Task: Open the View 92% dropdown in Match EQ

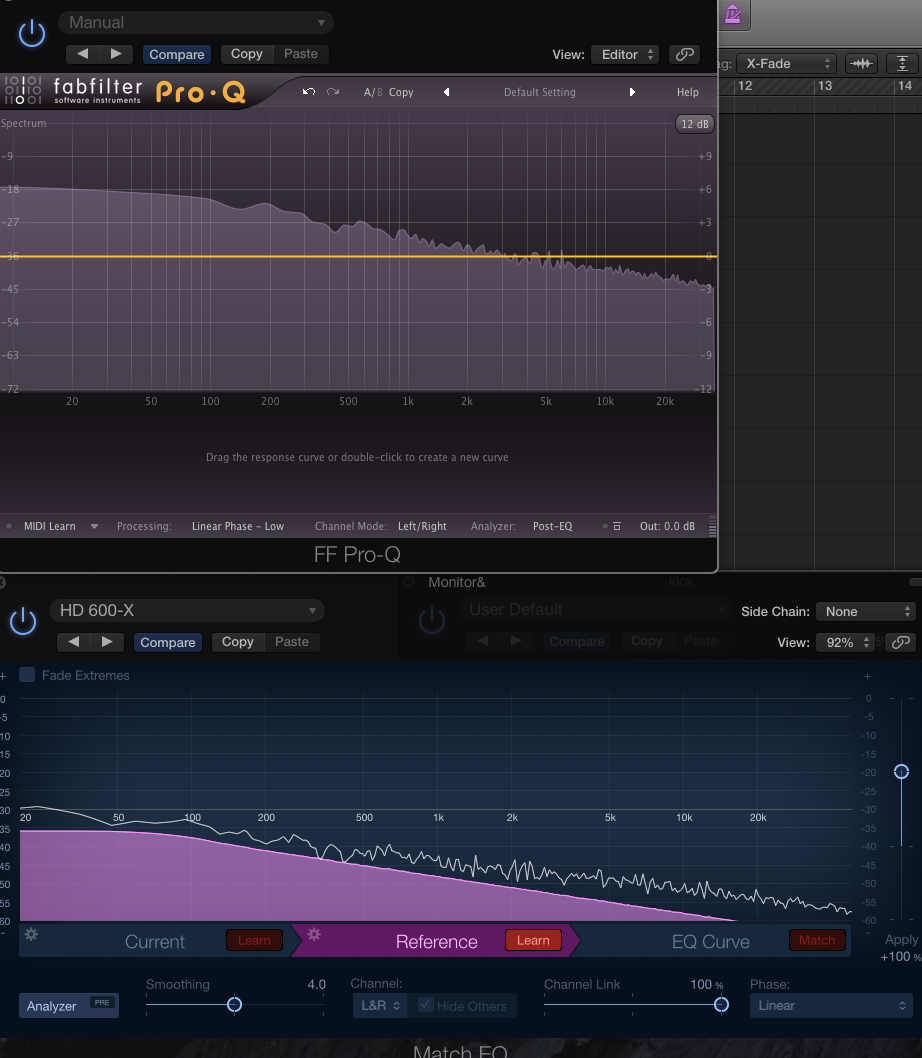Action: (845, 642)
